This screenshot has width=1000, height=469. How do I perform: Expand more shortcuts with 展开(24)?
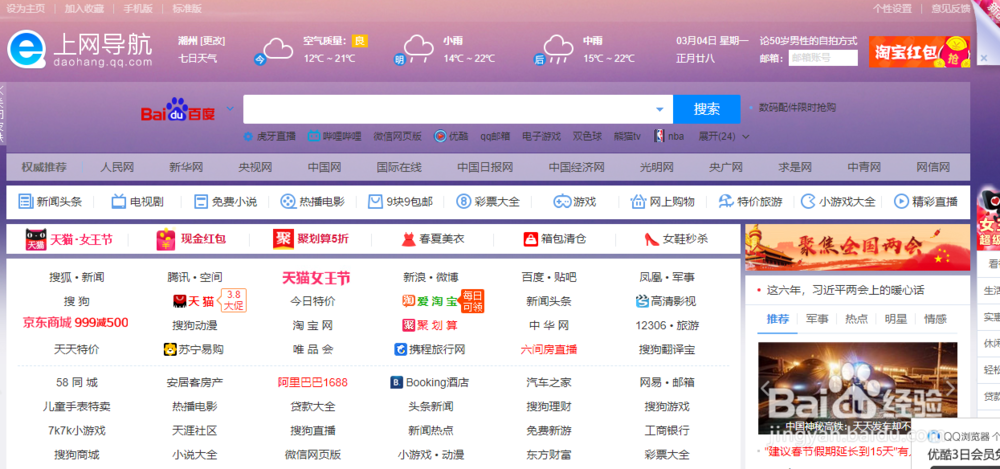724,136
